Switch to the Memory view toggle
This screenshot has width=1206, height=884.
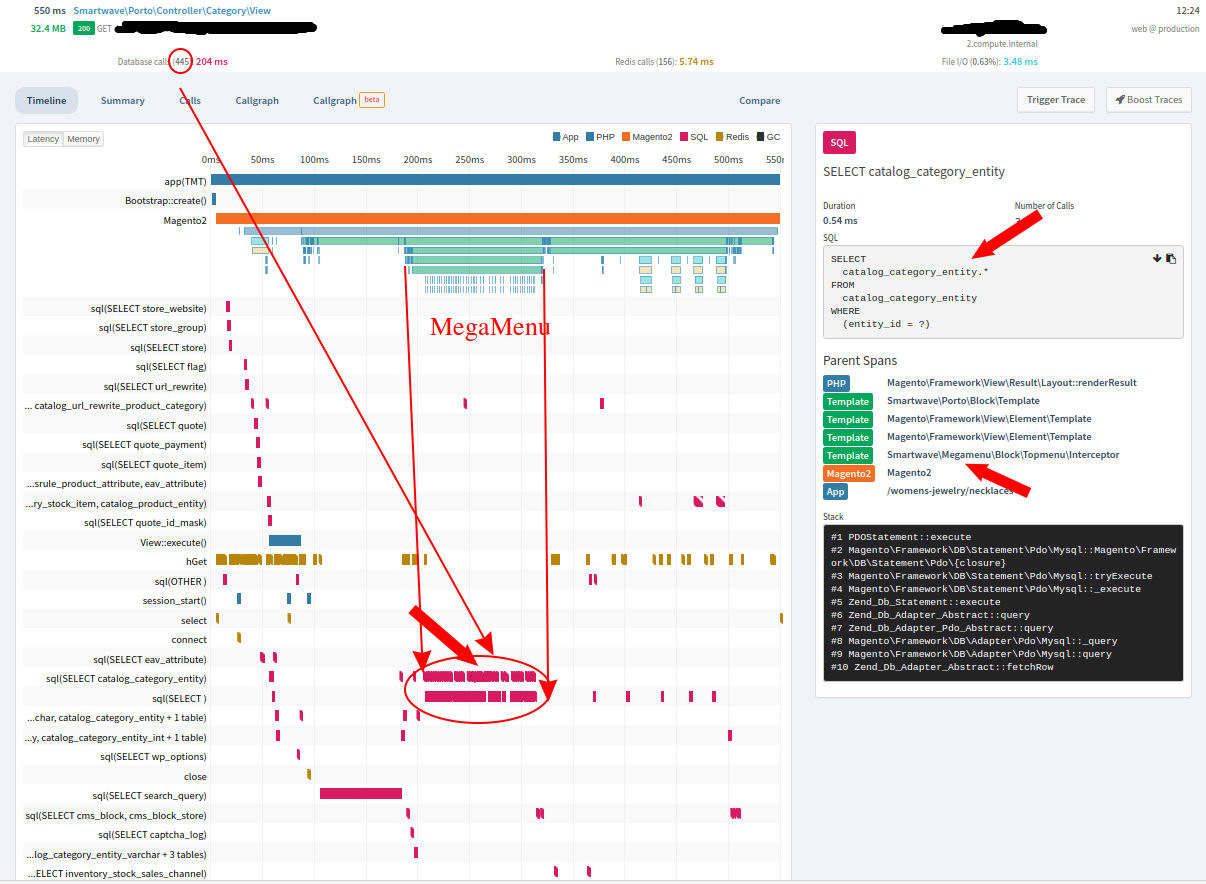[x=83, y=139]
